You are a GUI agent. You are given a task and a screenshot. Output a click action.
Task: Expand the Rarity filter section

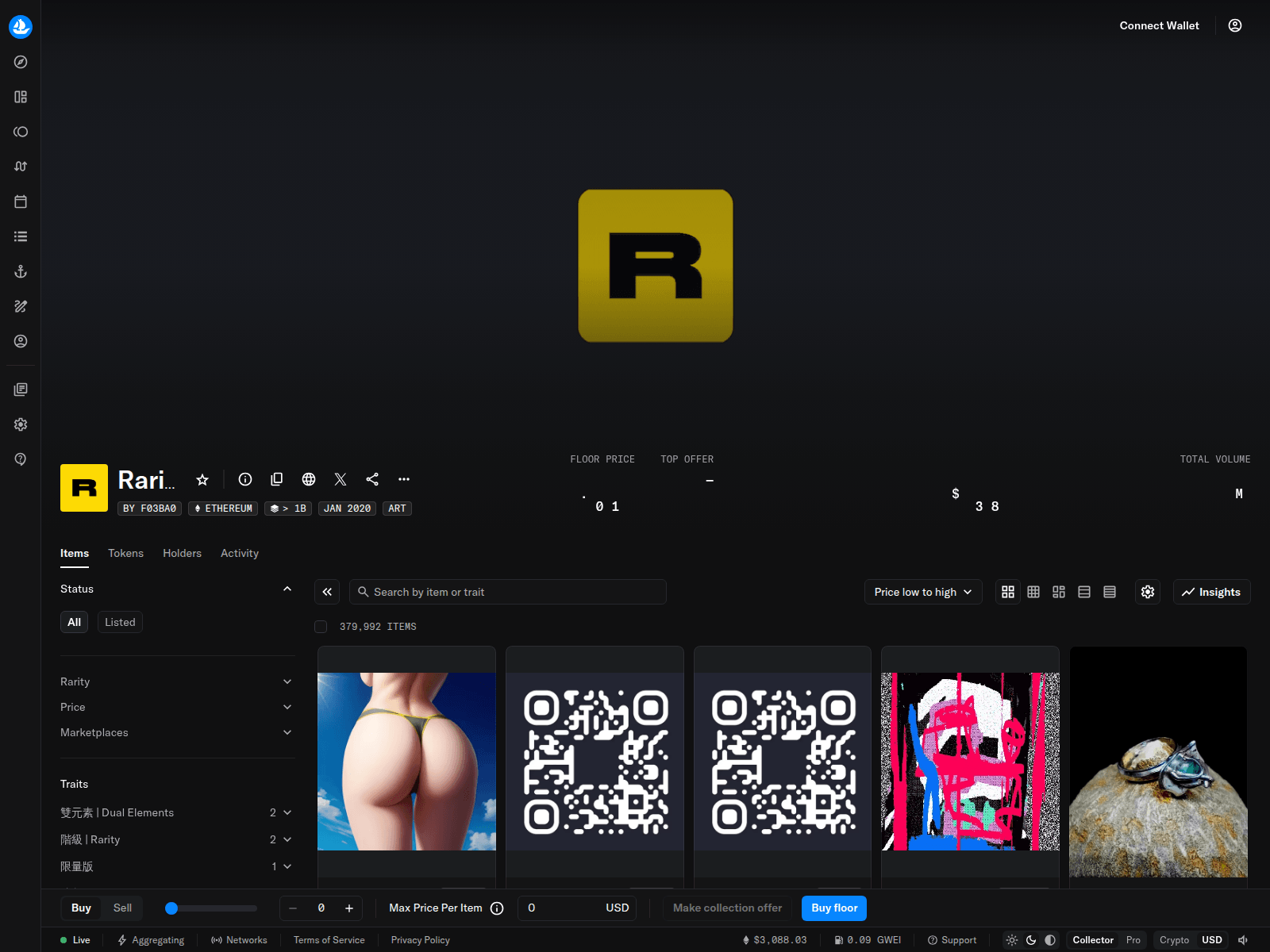177,681
